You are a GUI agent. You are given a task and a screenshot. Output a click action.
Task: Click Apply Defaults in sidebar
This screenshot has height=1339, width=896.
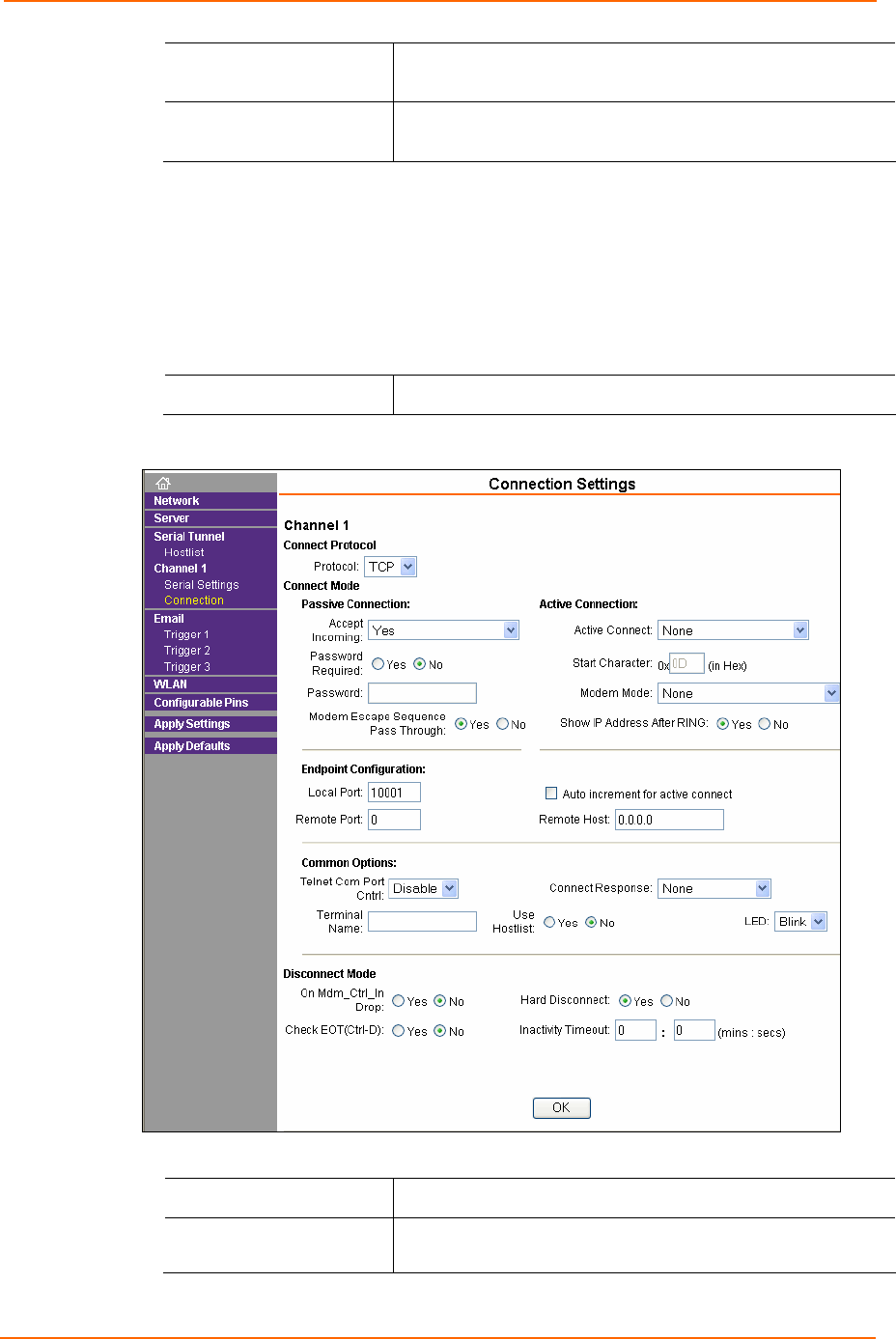(191, 746)
